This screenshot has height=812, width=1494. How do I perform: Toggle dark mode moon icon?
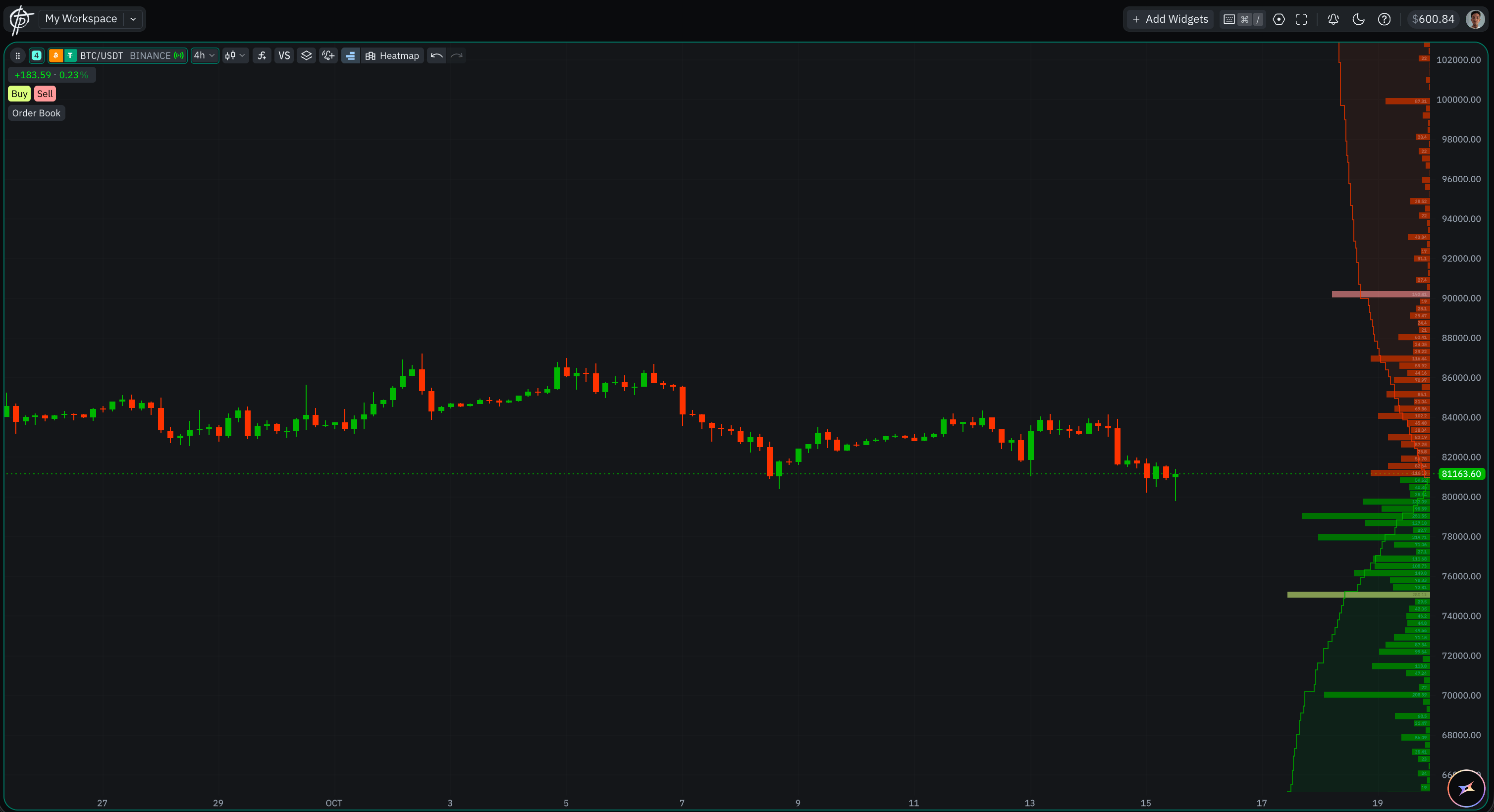pyautogui.click(x=1358, y=19)
